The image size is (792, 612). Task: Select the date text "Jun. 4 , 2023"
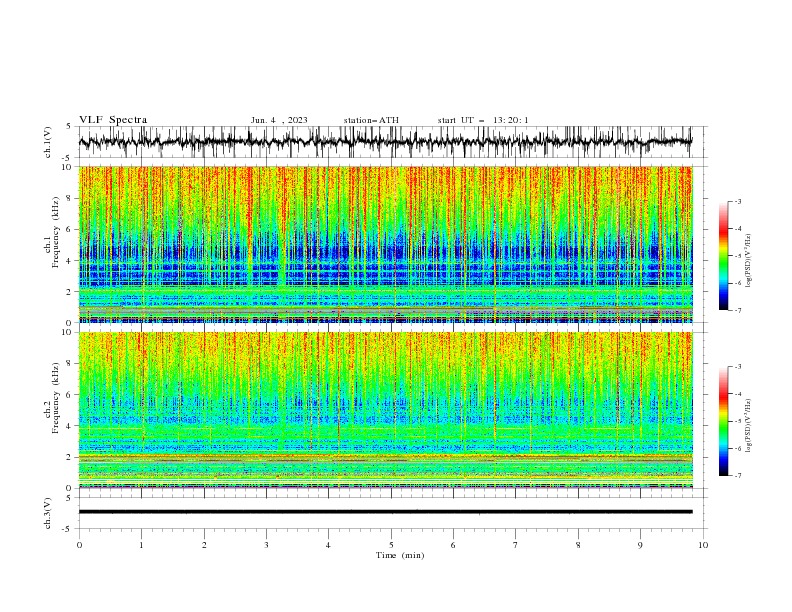tap(279, 120)
